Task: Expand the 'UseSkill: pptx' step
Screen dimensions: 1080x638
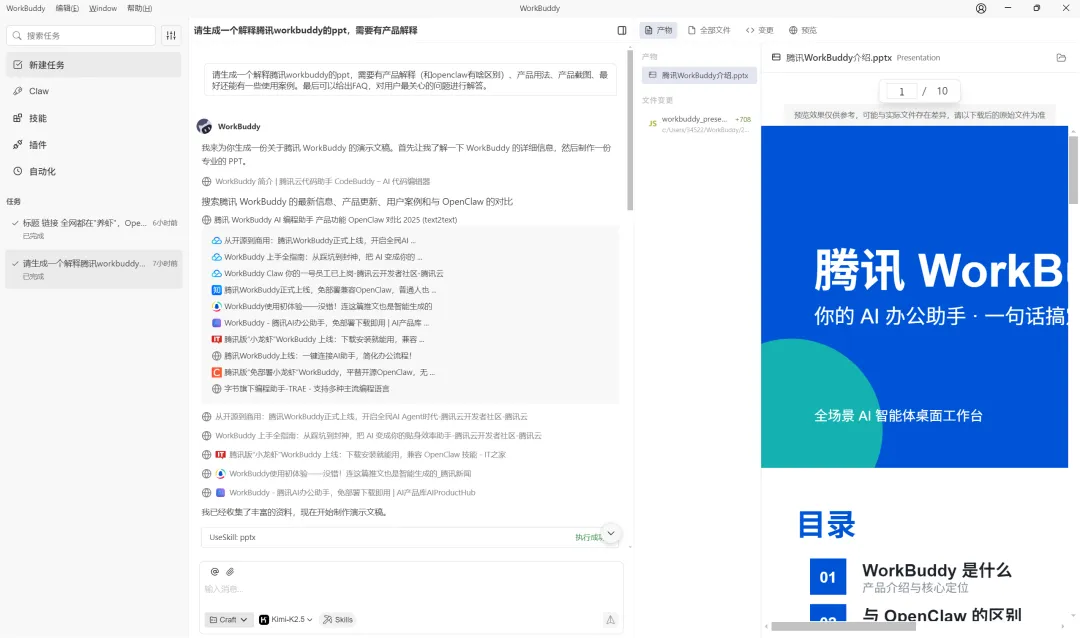Action: [x=410, y=537]
